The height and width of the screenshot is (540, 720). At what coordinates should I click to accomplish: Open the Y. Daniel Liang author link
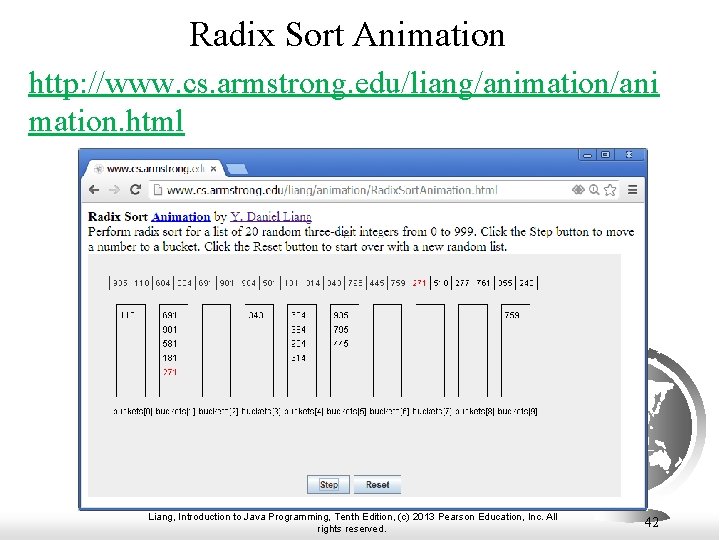click(x=271, y=217)
